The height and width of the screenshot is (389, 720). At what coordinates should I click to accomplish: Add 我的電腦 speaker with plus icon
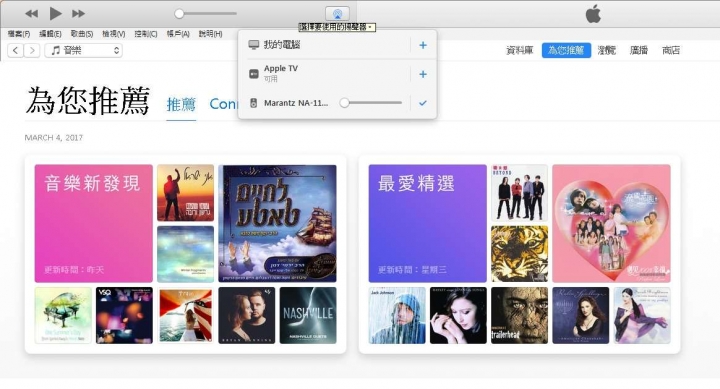coord(423,45)
